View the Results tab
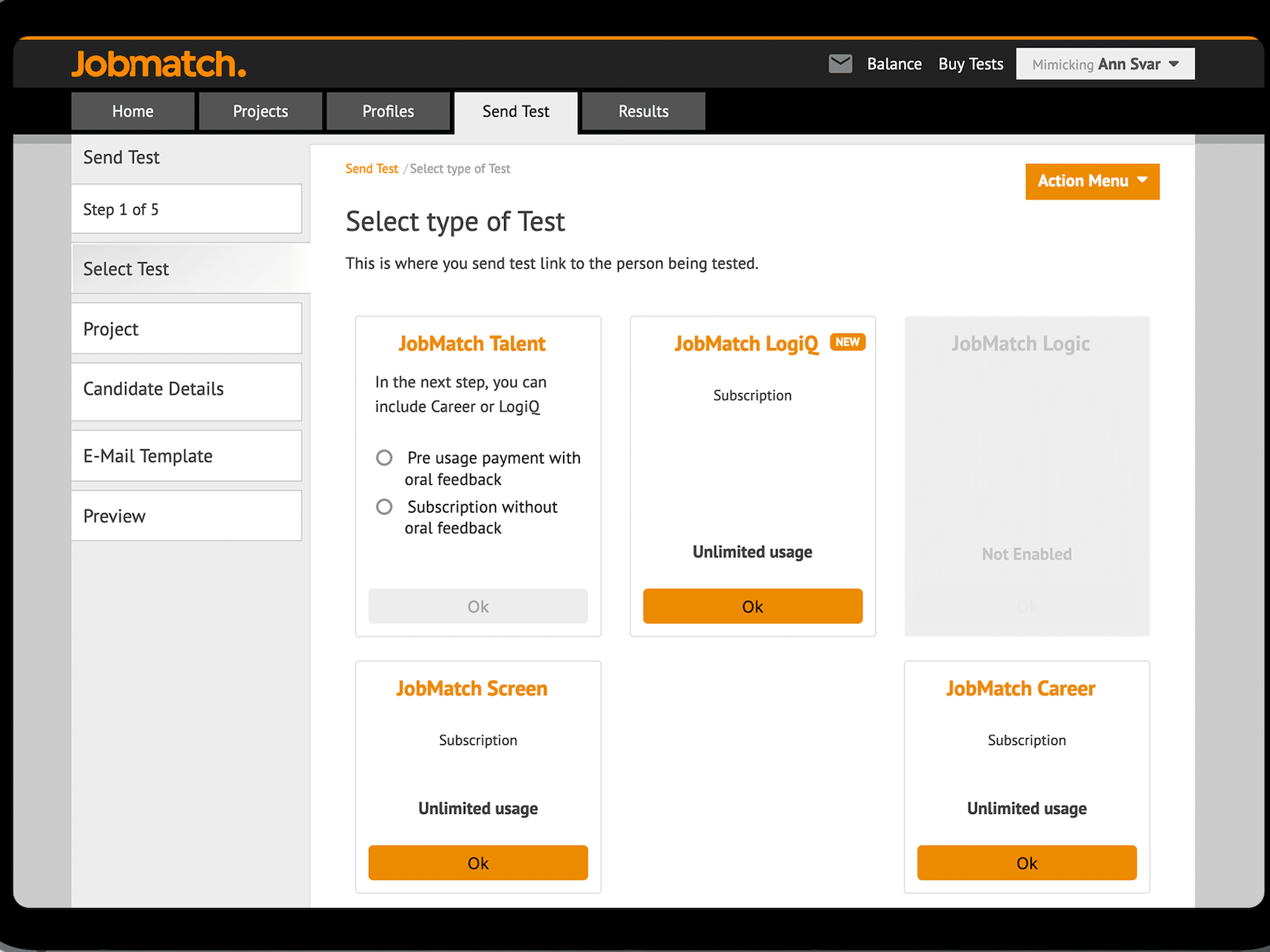The width and height of the screenshot is (1270, 952). point(644,112)
